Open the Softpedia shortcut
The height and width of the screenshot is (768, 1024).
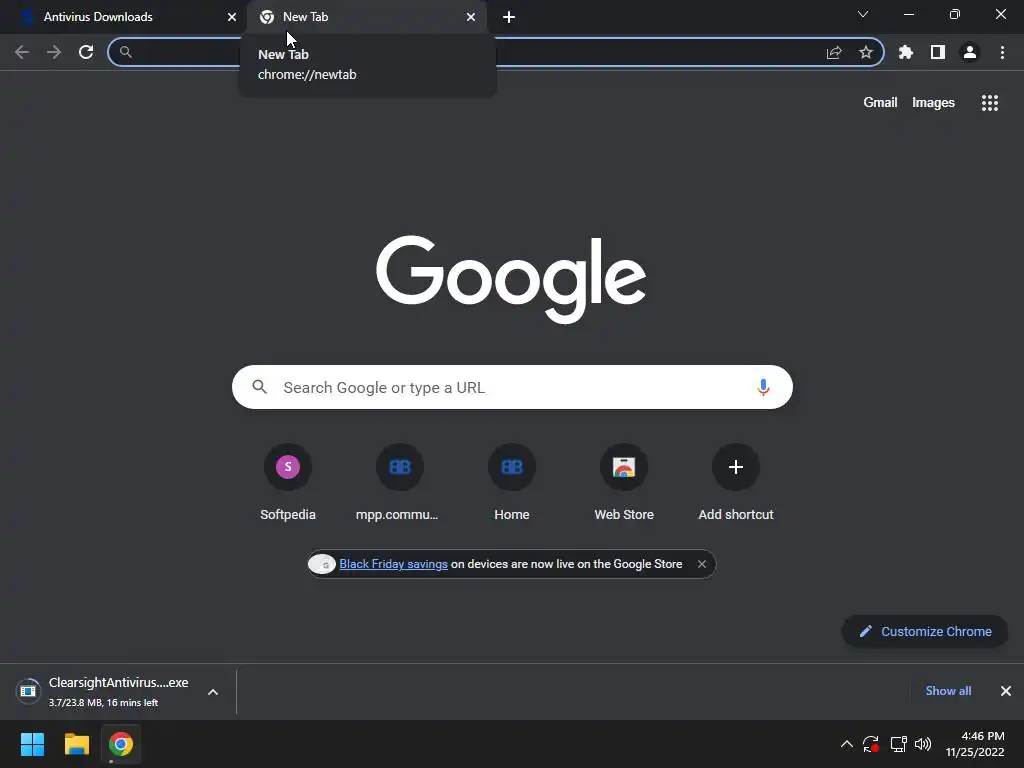288,483
